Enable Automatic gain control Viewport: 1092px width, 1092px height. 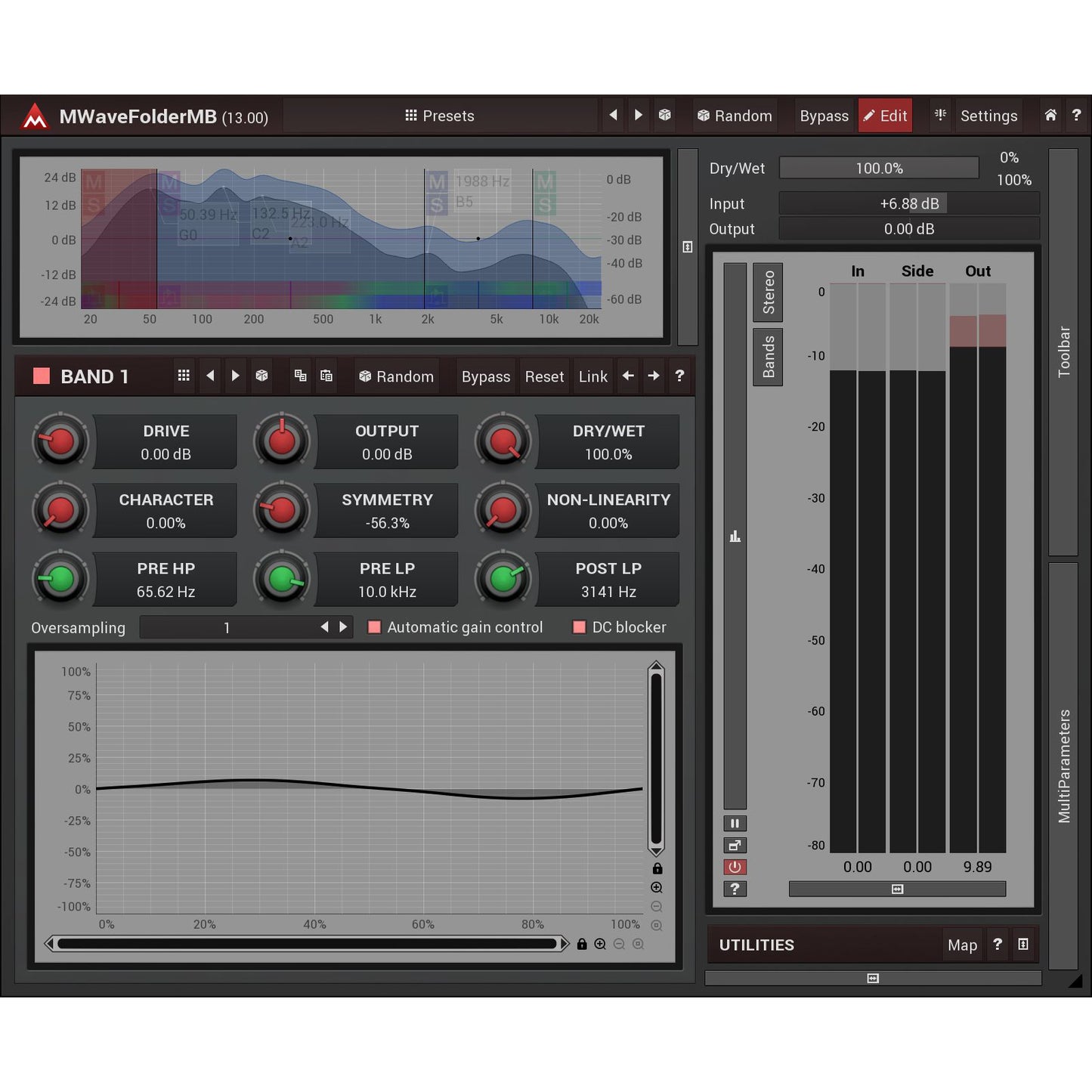[374, 627]
